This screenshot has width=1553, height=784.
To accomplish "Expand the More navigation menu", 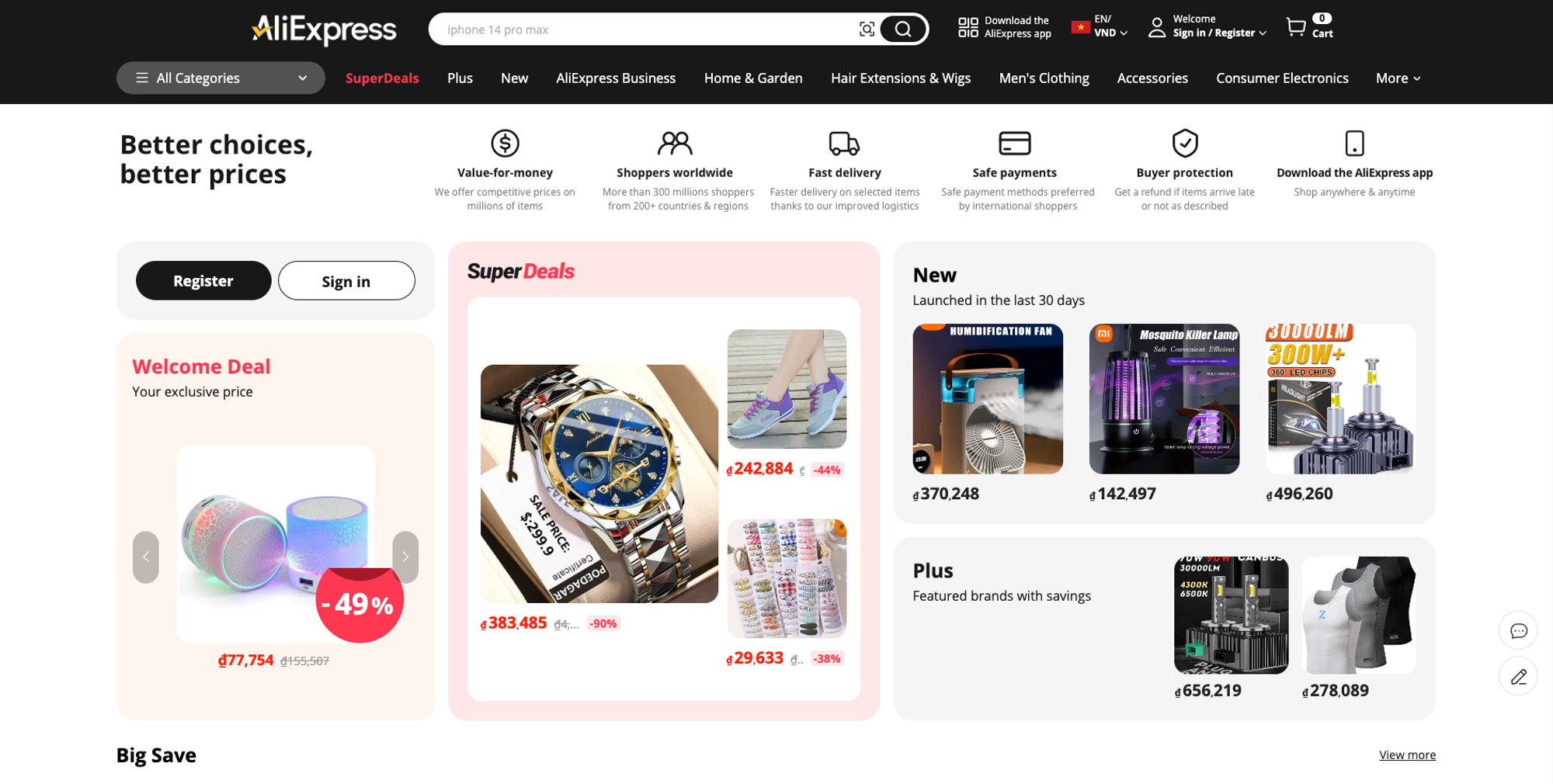I will tap(1398, 78).
